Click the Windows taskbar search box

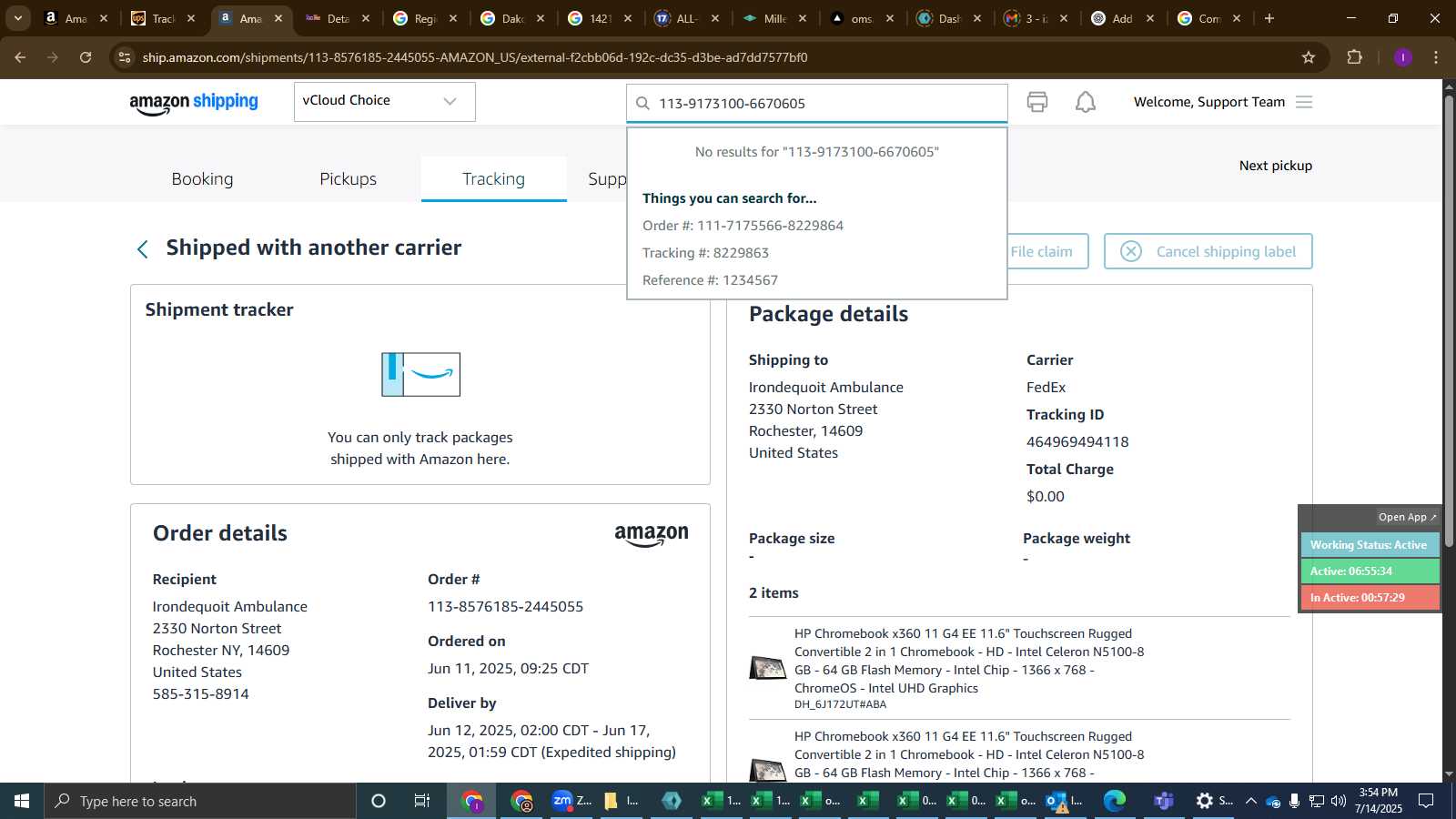[200, 801]
